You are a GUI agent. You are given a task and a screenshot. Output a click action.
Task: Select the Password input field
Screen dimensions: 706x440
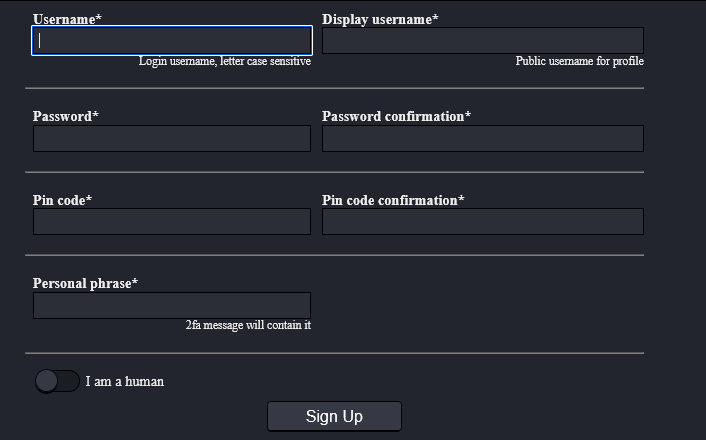point(172,139)
